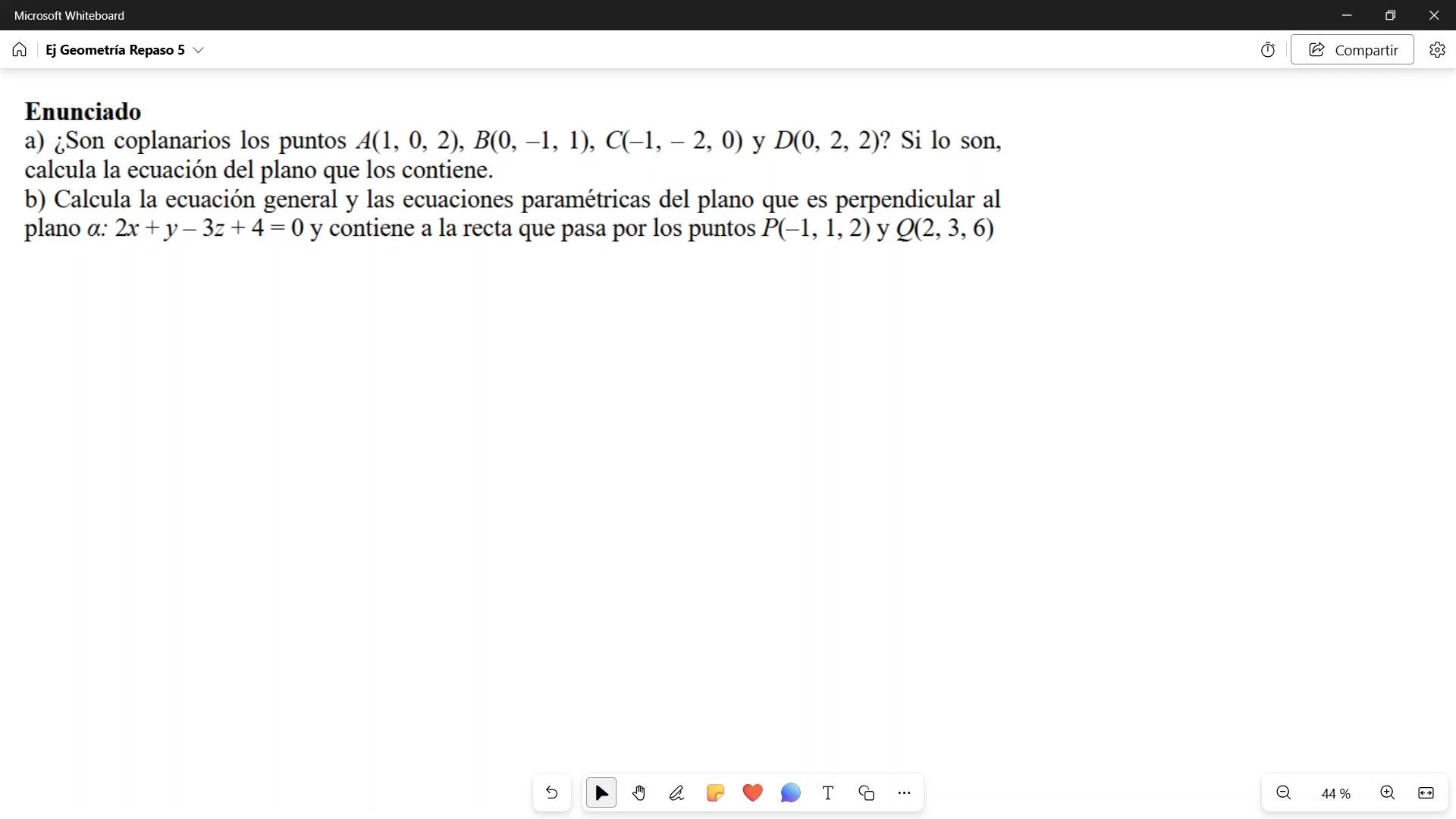Viewport: 1456px width, 819px height.
Task: Select the Text tool
Action: 828,793
